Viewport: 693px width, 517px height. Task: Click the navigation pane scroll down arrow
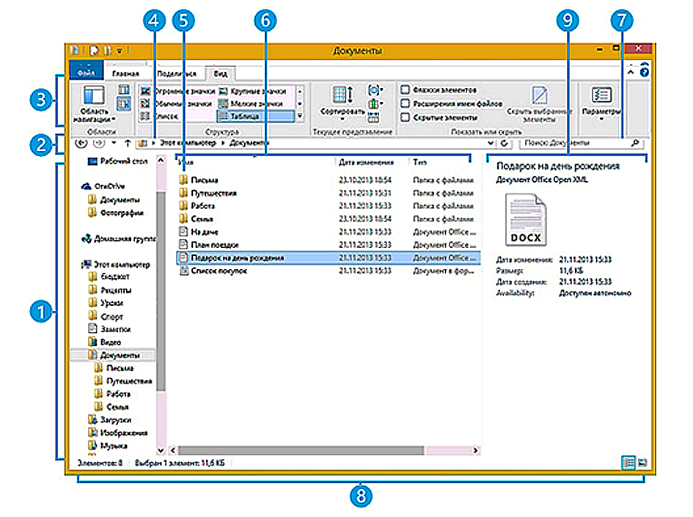tap(161, 451)
